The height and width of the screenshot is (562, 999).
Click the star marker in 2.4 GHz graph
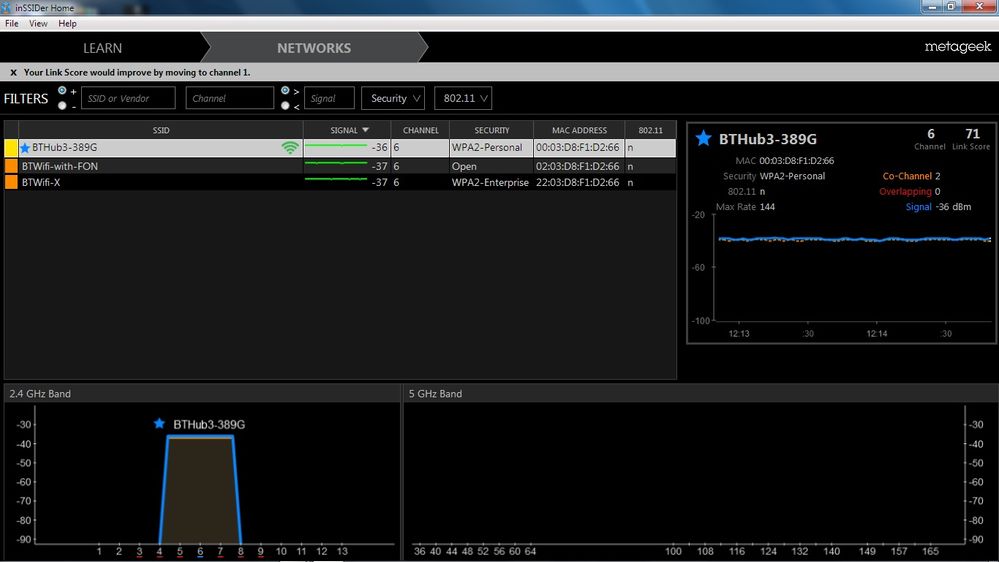pos(159,424)
